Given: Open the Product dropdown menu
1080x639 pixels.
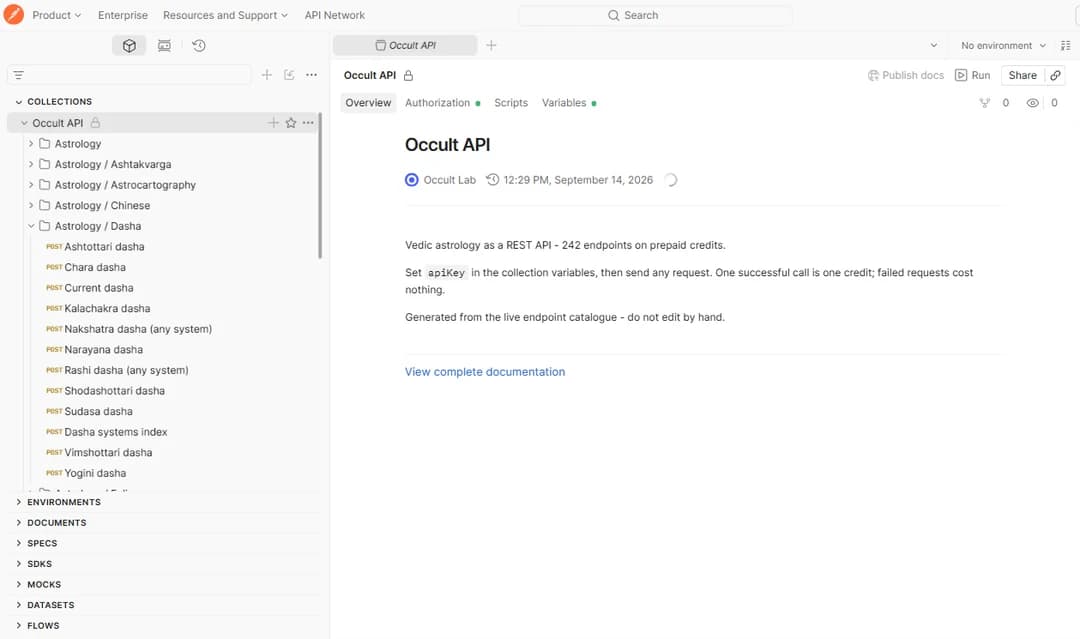Looking at the screenshot, I should (56, 14).
